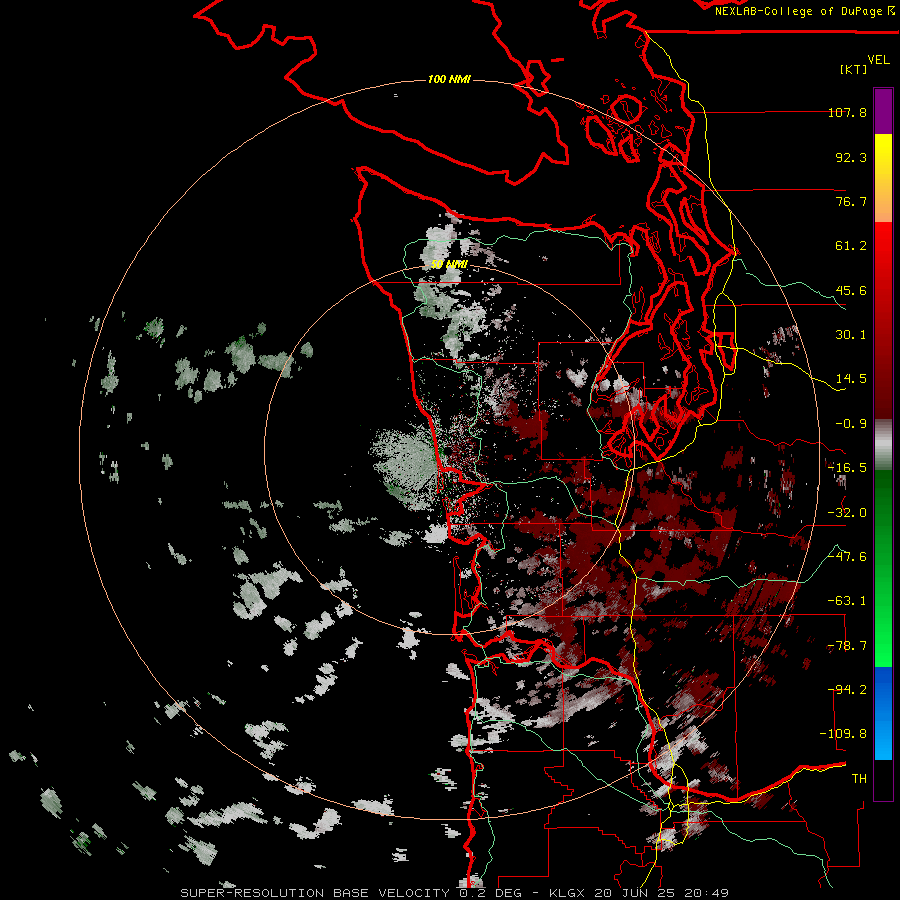Select the 61.2 scale value
Viewport: 900px width, 900px height.
click(851, 246)
